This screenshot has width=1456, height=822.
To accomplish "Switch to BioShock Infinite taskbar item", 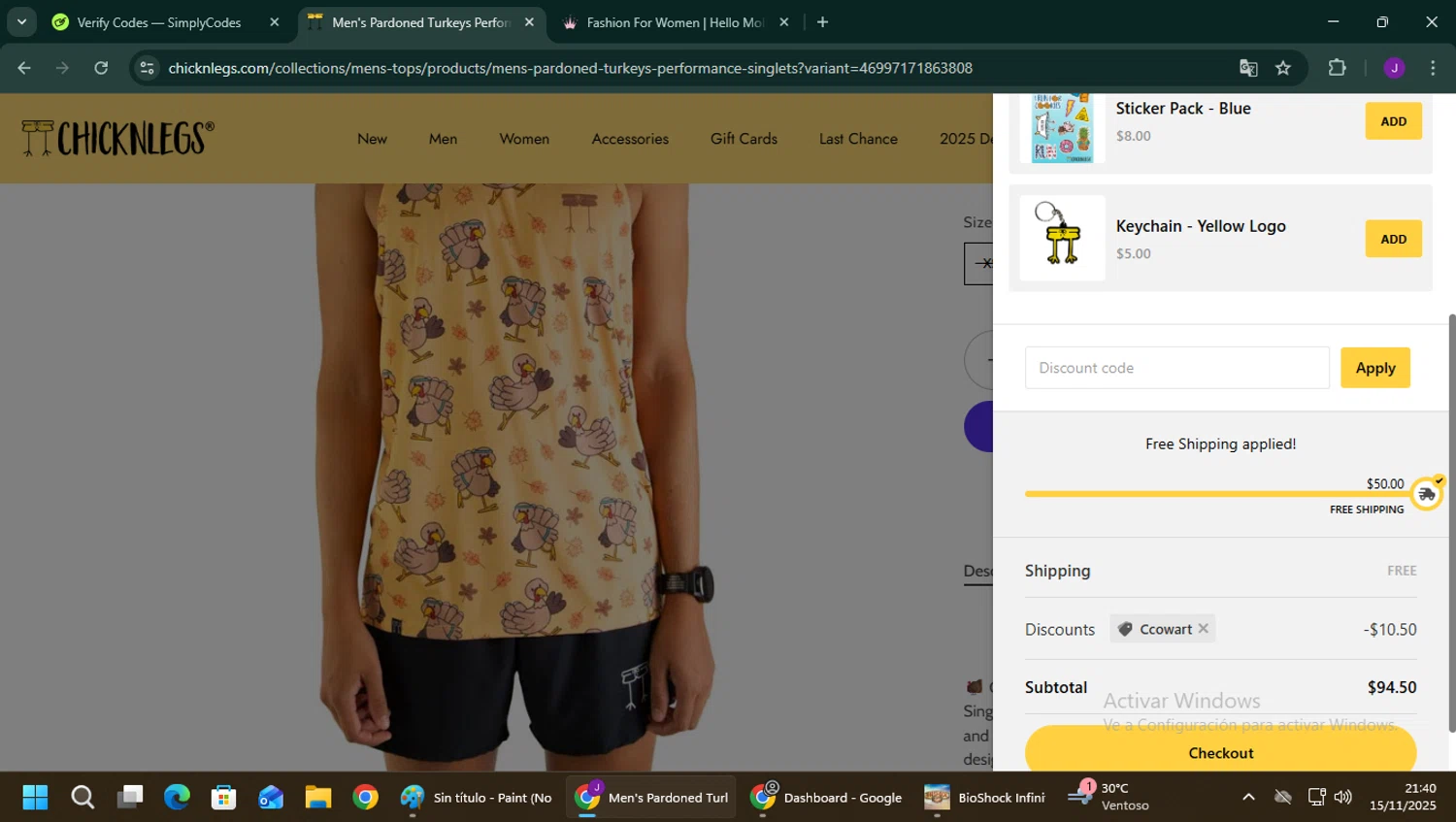I will [x=984, y=798].
